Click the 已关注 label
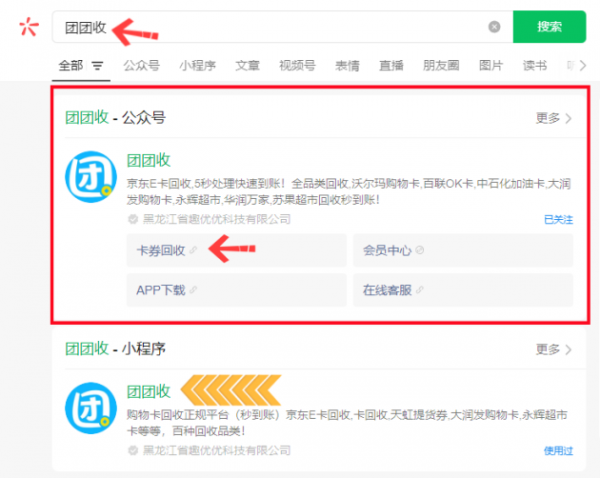 pyautogui.click(x=558, y=220)
